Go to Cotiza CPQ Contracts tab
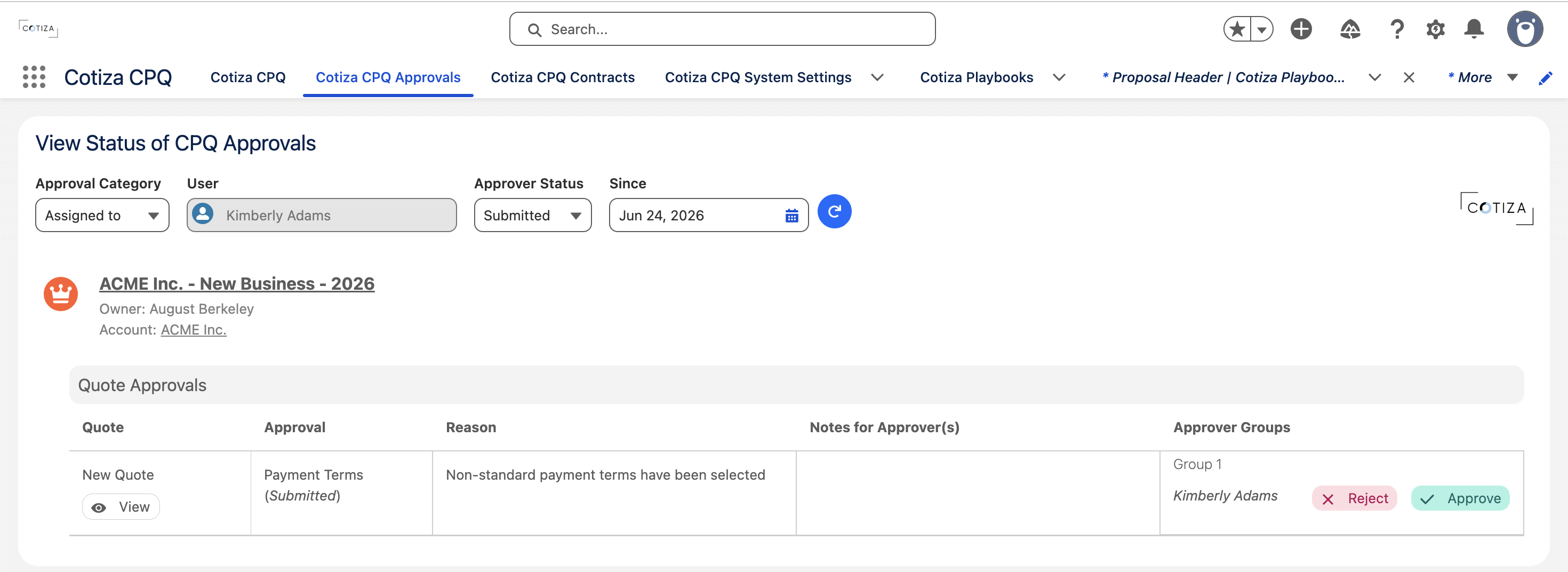1568x572 pixels. [x=563, y=77]
